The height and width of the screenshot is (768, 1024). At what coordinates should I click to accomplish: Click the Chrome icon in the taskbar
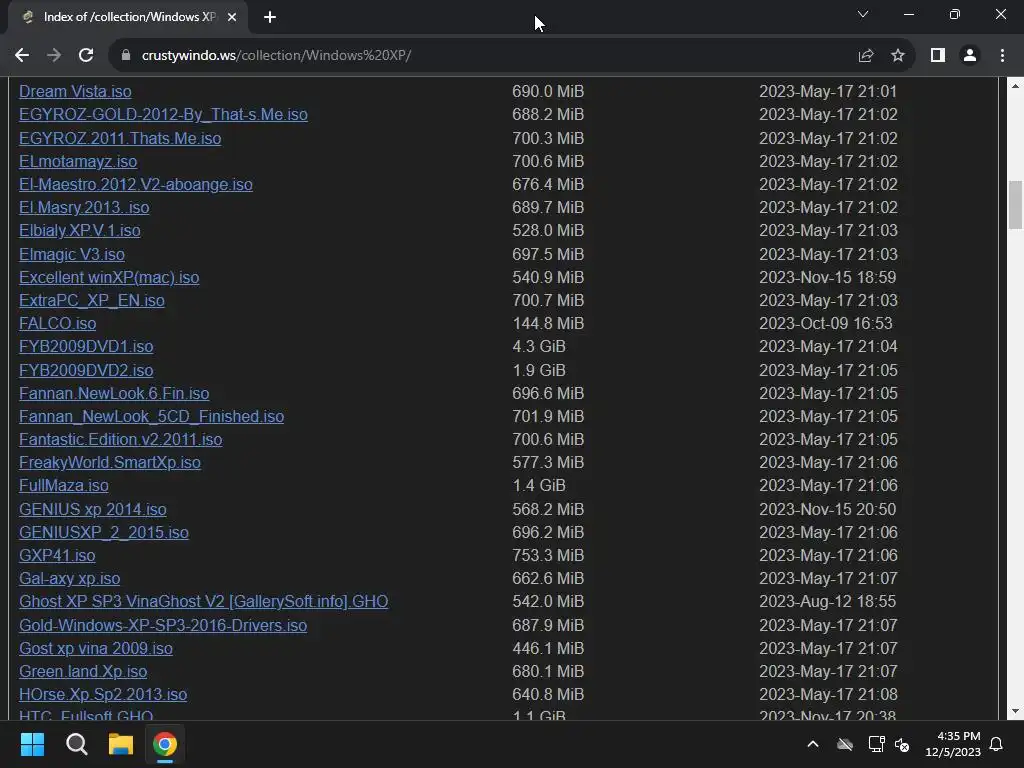click(165, 744)
